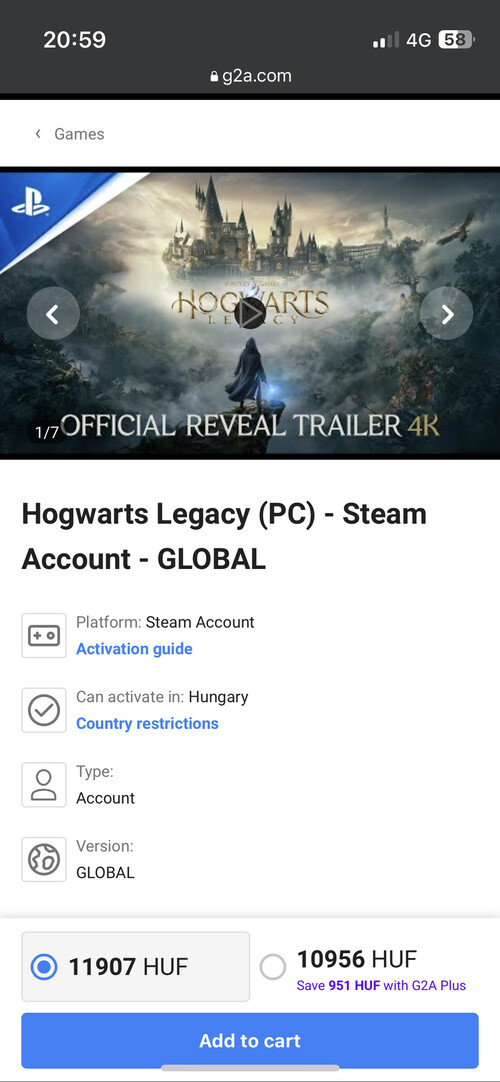Viewport: 500px width, 1082px height.
Task: Go back using the chevron beside Games
Action: [x=38, y=134]
